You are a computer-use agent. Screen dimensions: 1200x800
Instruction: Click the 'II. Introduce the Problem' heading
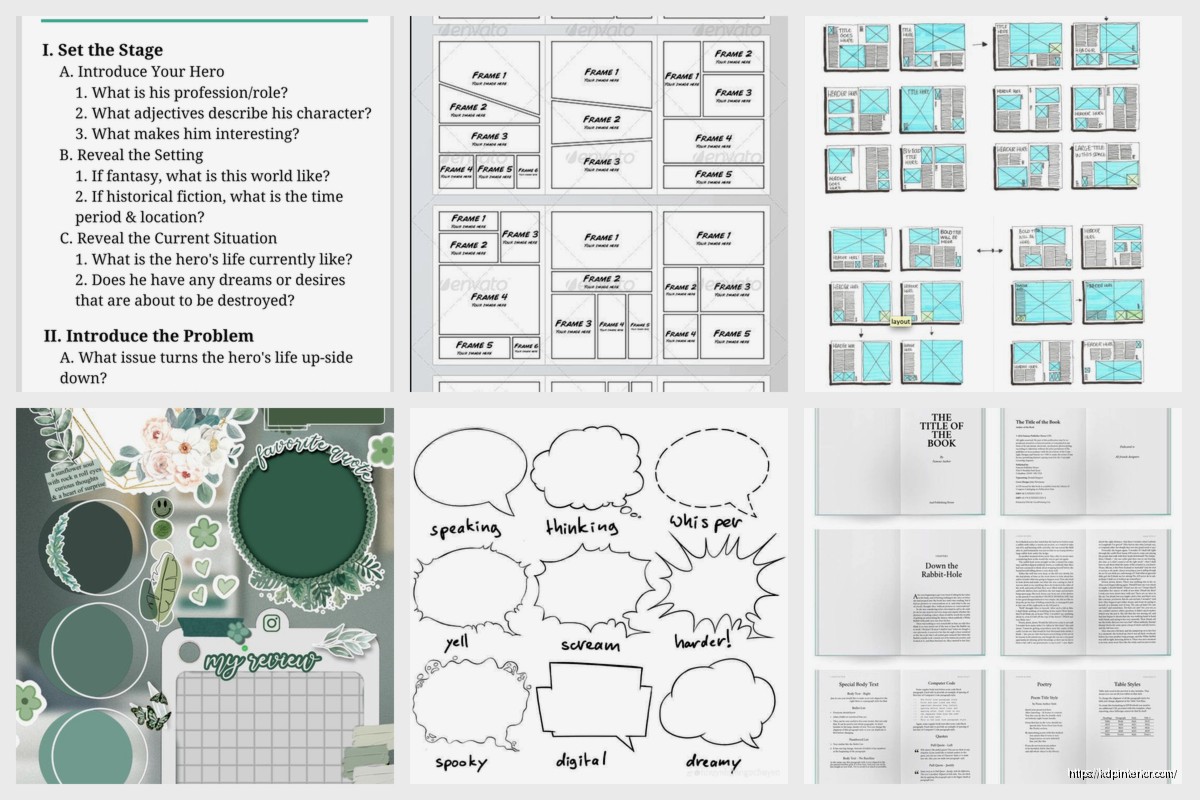pyautogui.click(x=148, y=336)
